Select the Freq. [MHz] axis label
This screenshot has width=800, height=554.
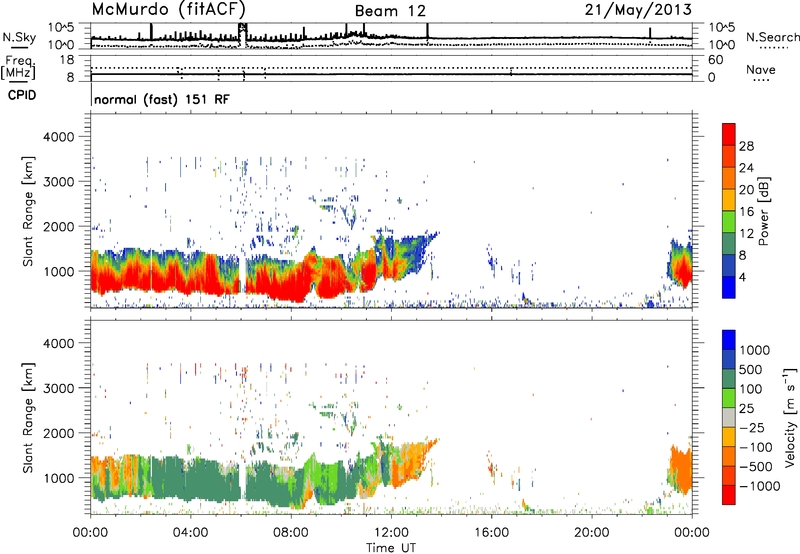click(19, 67)
